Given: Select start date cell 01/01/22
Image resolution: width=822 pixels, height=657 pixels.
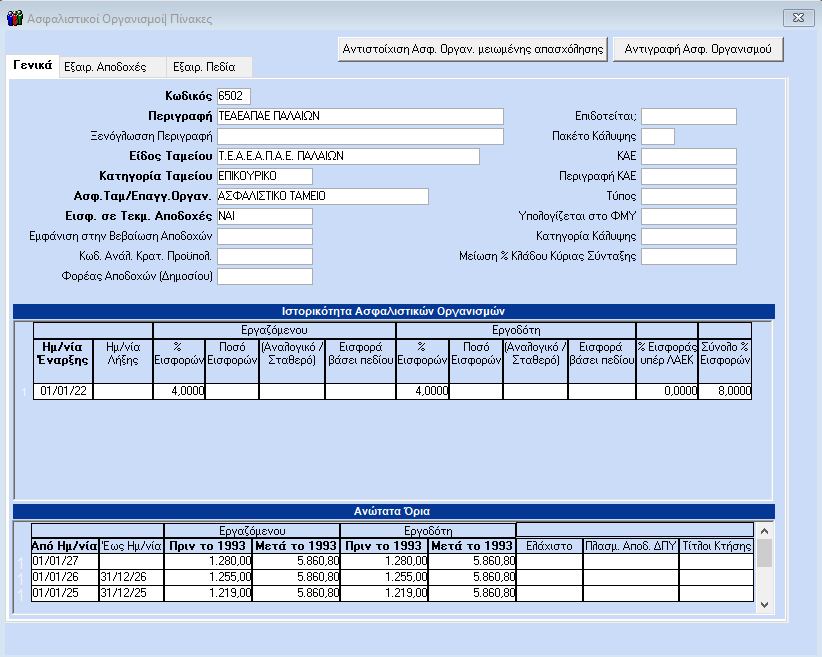Looking at the screenshot, I should [63, 391].
